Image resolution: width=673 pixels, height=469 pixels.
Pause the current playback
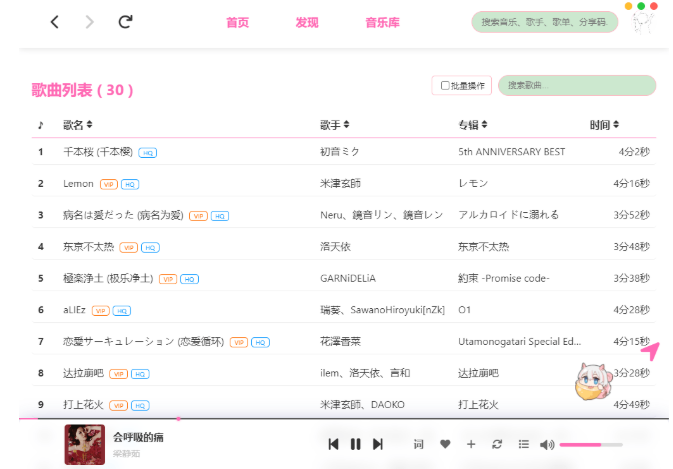click(355, 444)
